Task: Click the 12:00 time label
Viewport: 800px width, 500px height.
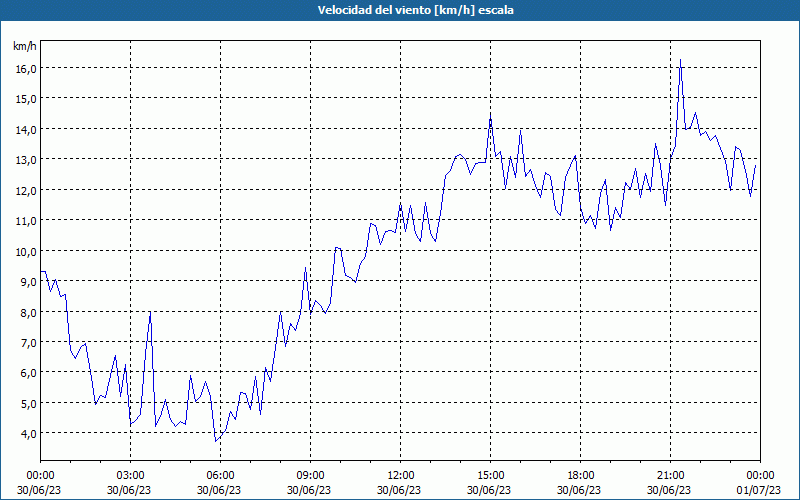Action: pos(399,476)
